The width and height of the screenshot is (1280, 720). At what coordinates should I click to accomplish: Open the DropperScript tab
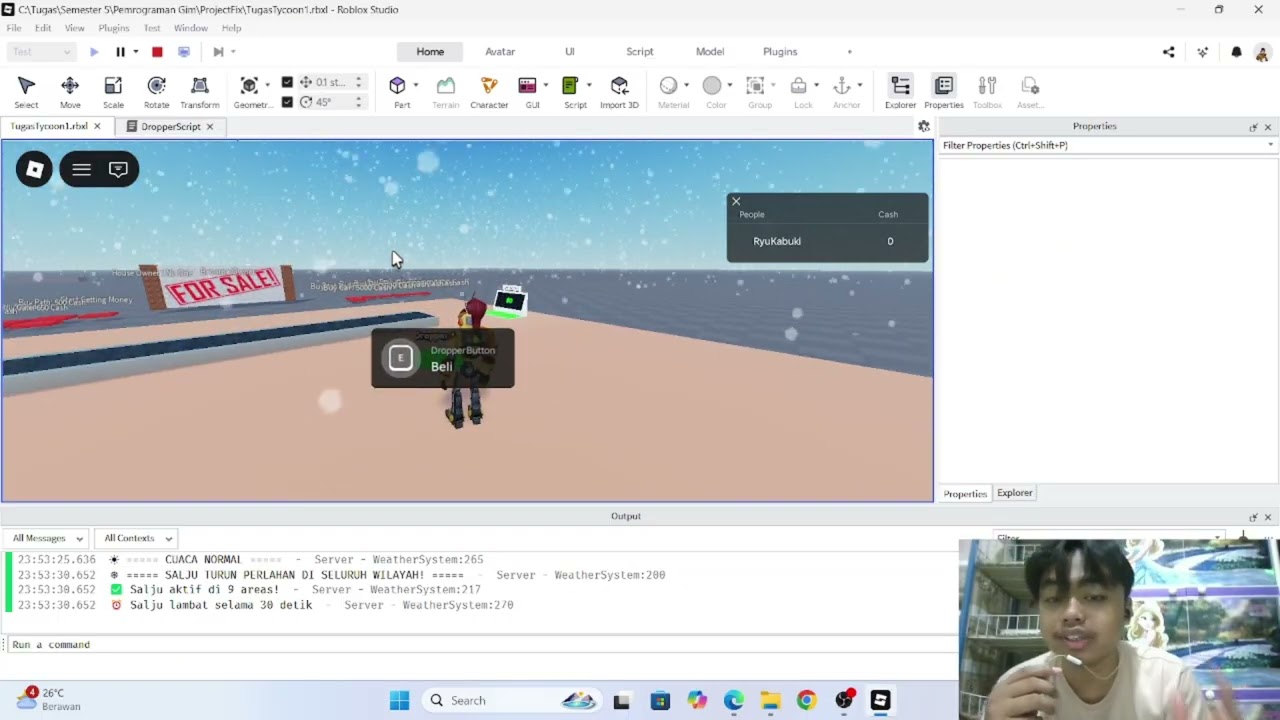click(170, 127)
